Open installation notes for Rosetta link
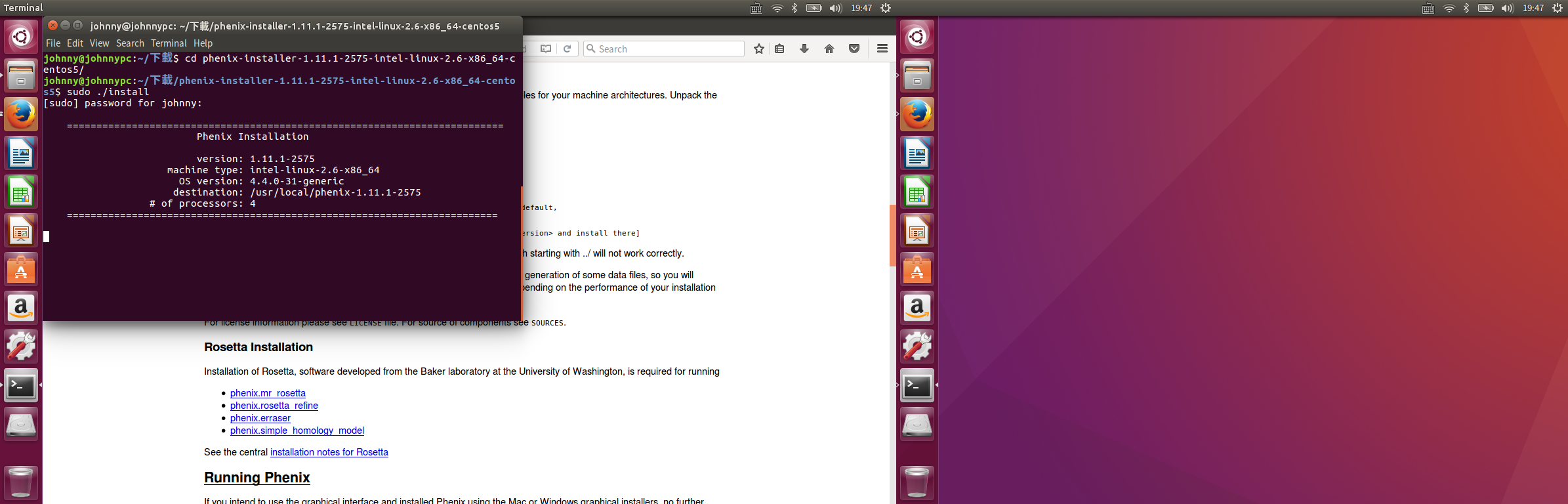Image resolution: width=1568 pixels, height=504 pixels. pos(329,452)
